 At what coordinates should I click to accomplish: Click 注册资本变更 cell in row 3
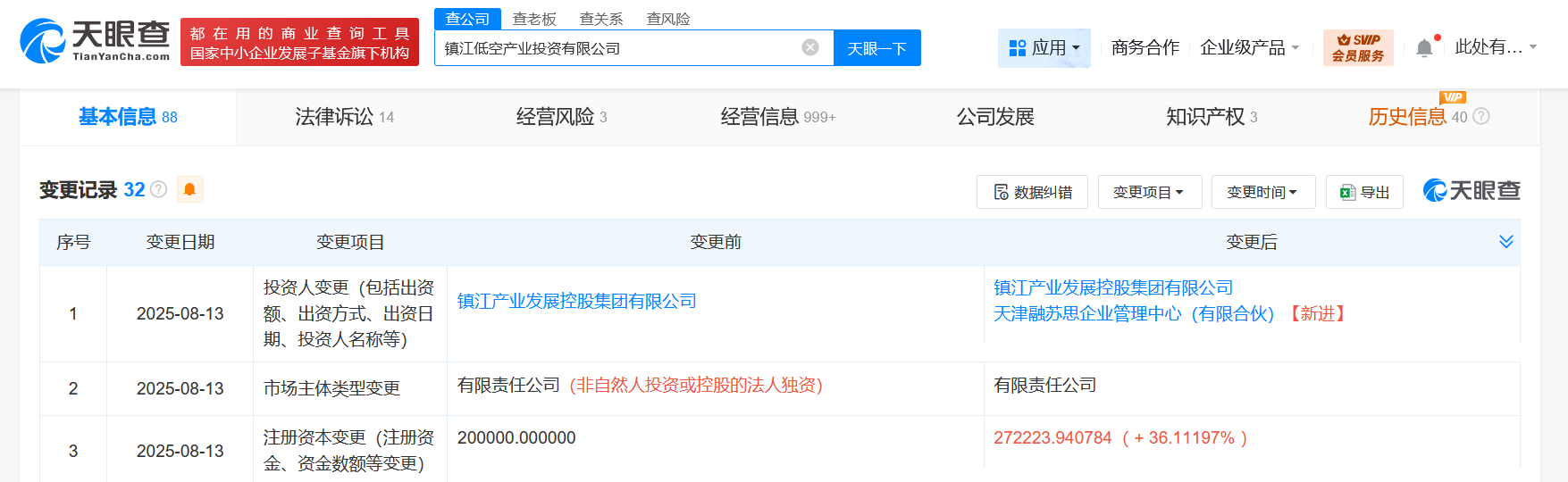349,451
